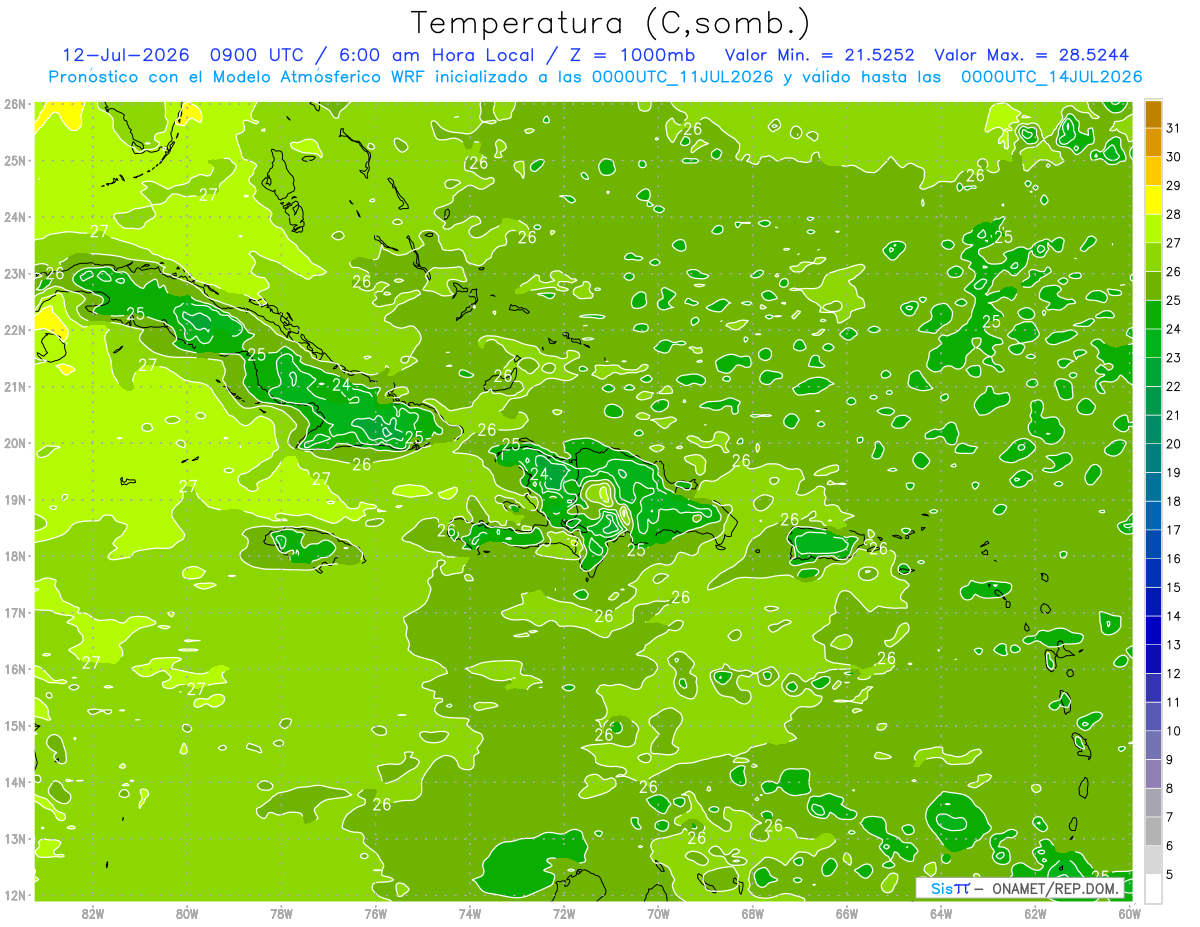
Task: Click color scale value 15
Action: (x=1173, y=587)
